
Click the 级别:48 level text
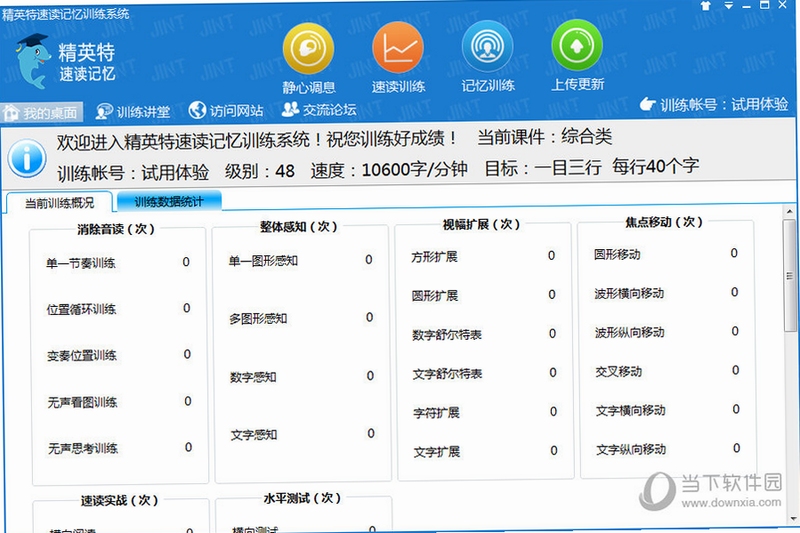[259, 171]
